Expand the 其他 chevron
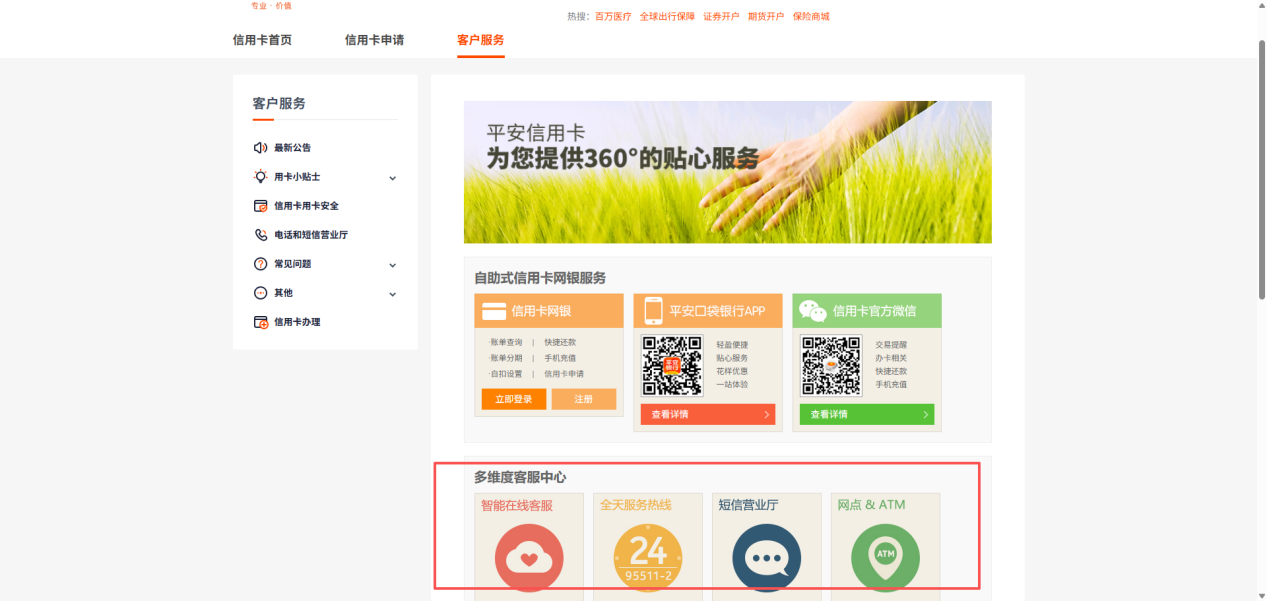Viewport: 1267px width, 601px height. (392, 294)
